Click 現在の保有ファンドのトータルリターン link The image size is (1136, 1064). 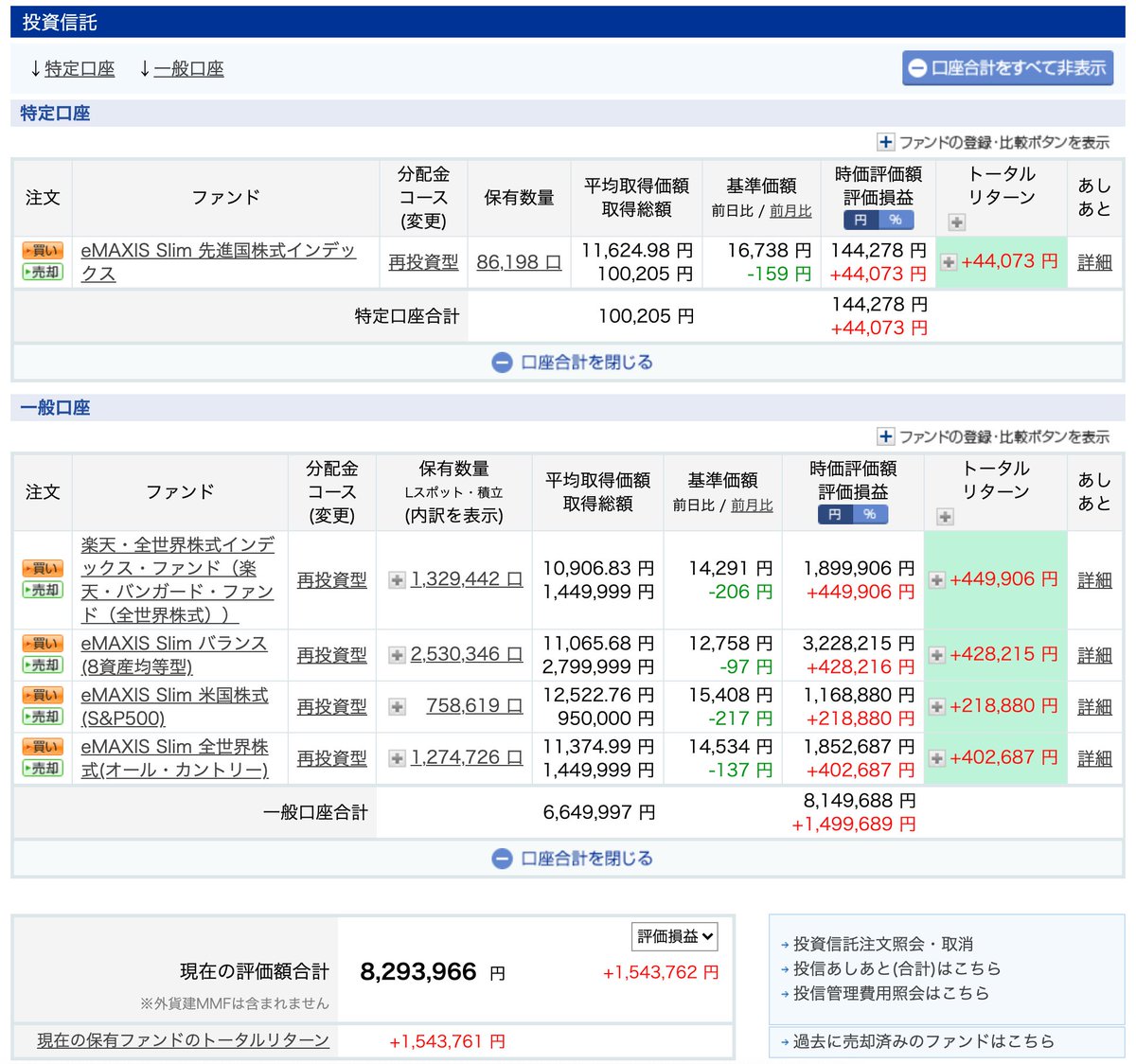[x=183, y=1040]
